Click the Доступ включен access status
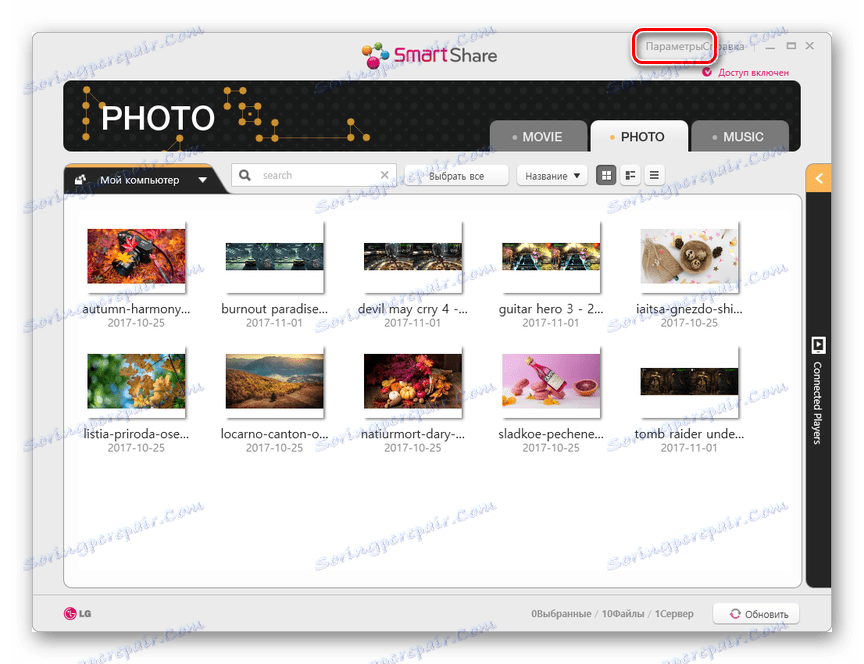This screenshot has height=664, width=864. (753, 72)
